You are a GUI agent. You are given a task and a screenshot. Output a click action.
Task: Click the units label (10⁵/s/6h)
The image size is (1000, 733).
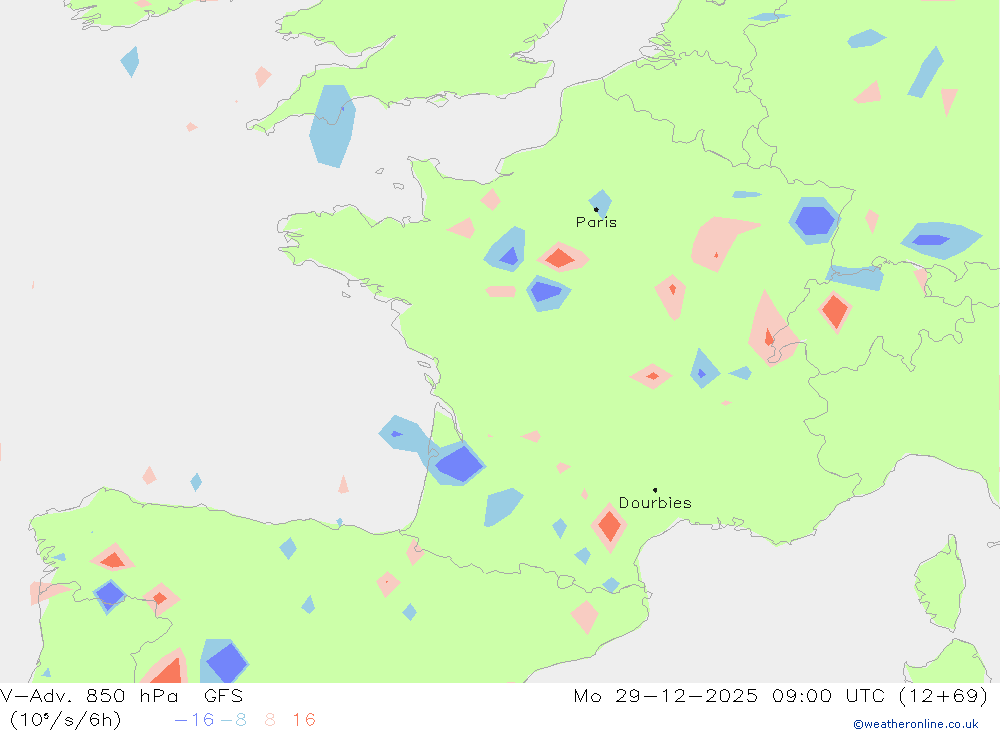pyautogui.click(x=66, y=720)
